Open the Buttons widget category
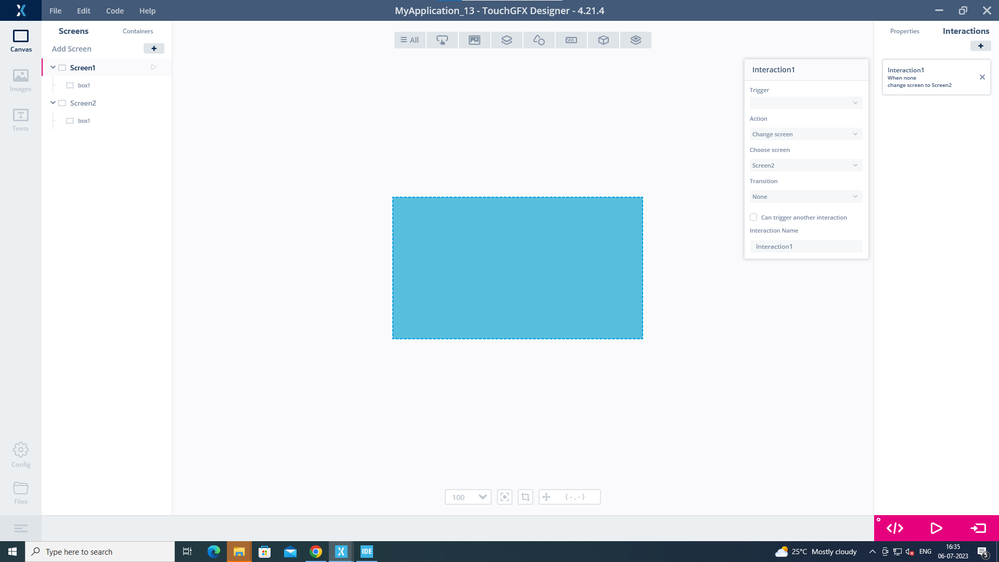Image resolution: width=999 pixels, height=562 pixels. (442, 40)
